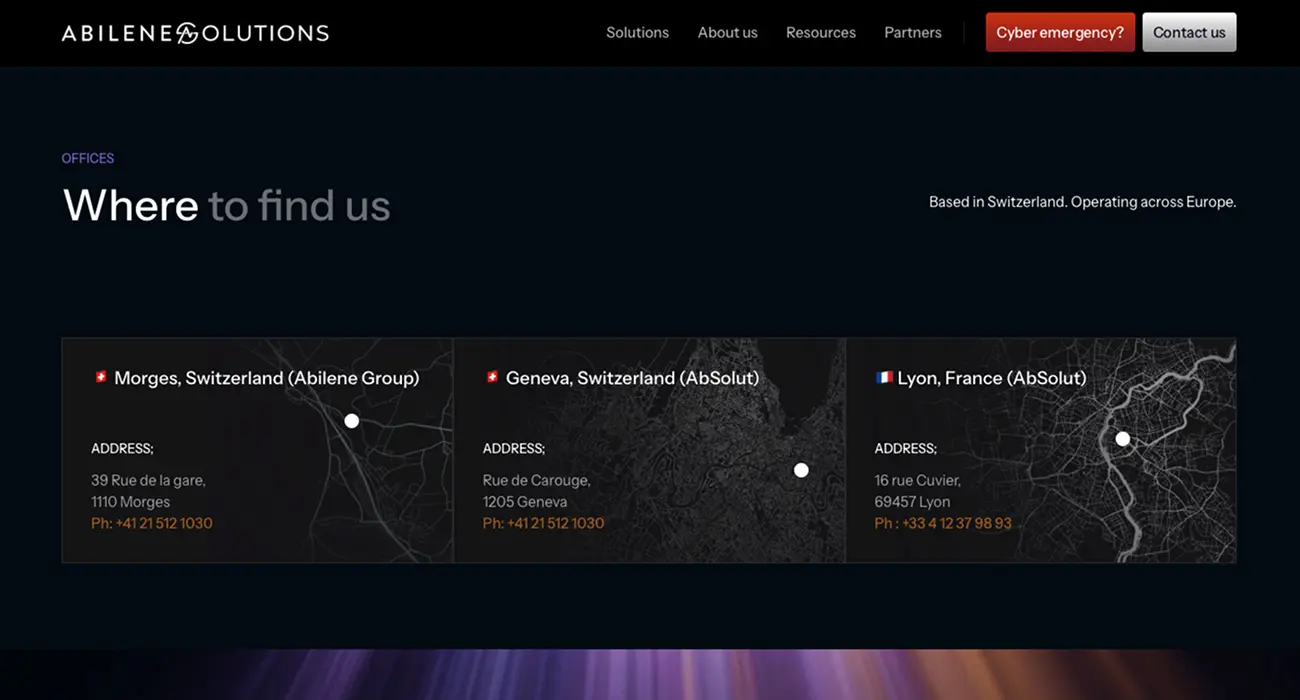
Task: Open the Solutions menu
Action: 637,33
